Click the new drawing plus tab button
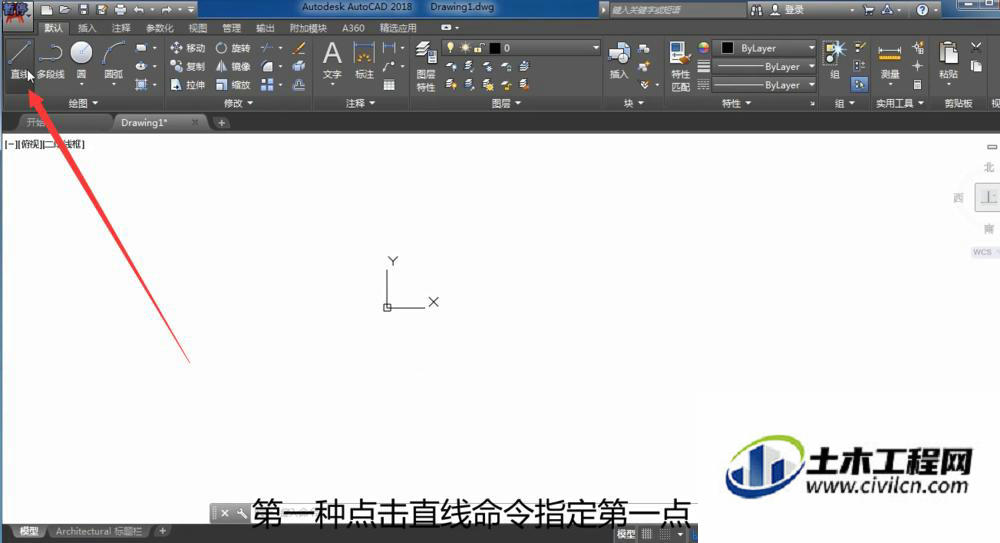 coord(221,123)
